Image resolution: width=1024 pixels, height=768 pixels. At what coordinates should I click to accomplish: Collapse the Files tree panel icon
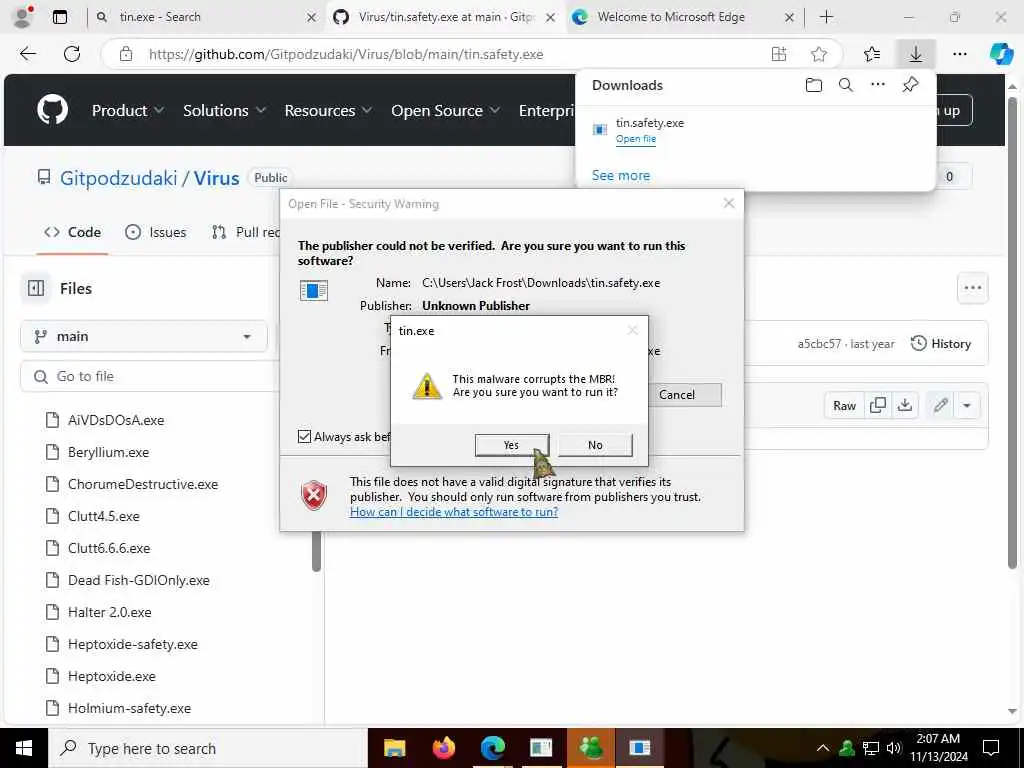(36, 288)
